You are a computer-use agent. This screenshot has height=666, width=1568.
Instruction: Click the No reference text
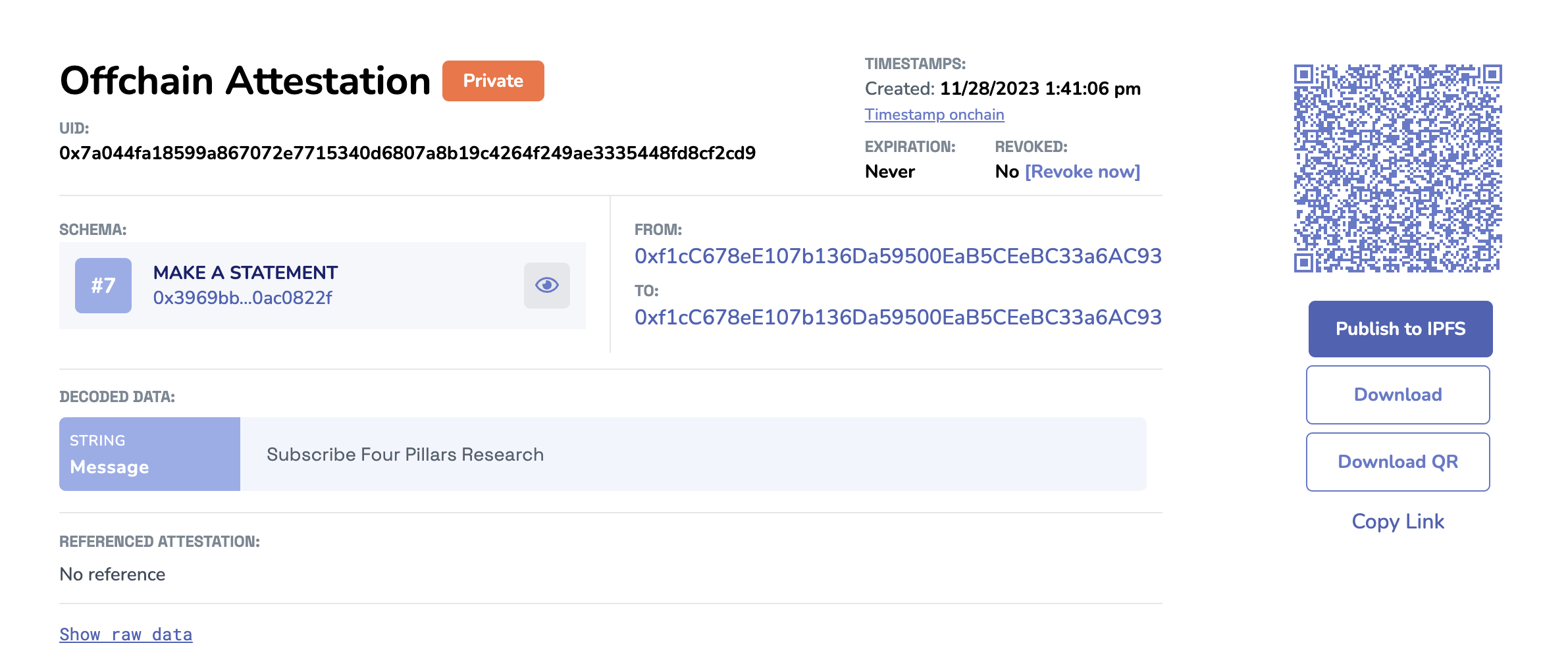tap(113, 575)
